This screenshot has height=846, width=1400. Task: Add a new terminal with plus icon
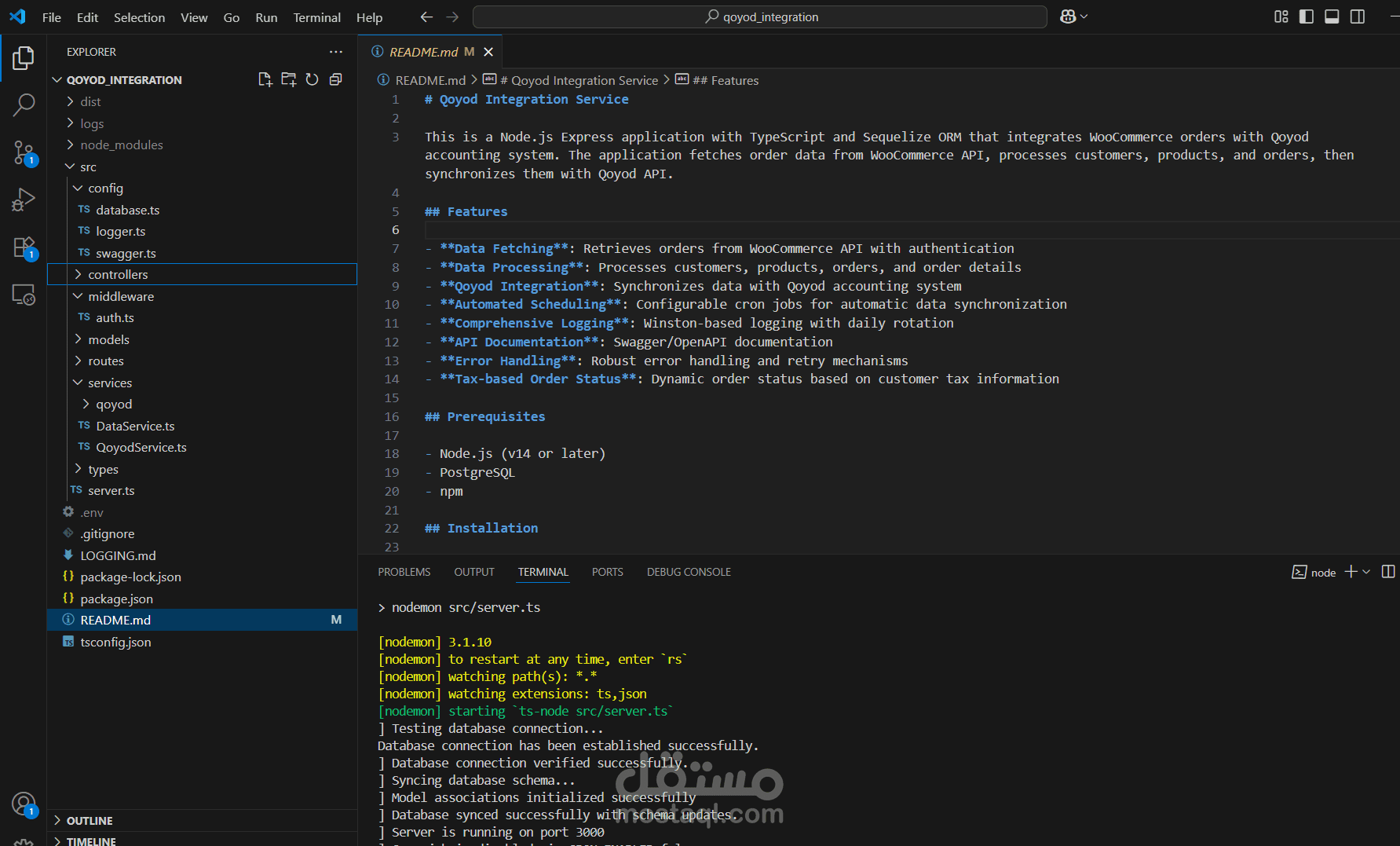coord(1351,572)
